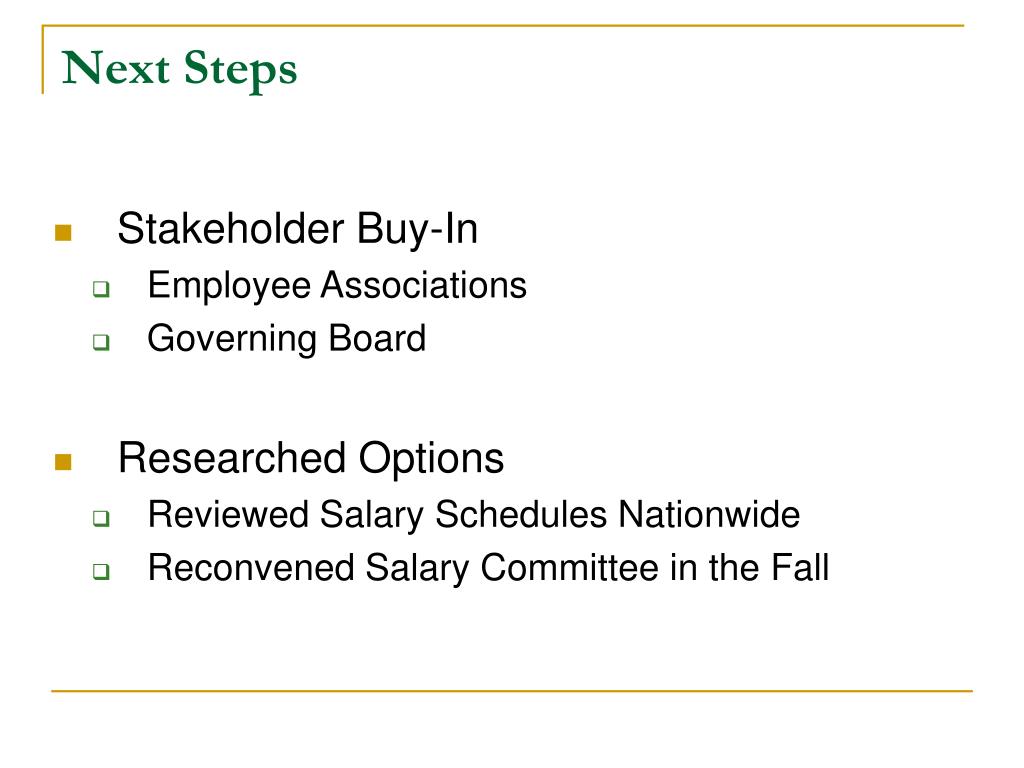Click the square bullet before Governing Board
This screenshot has height=768, width=1024.
tap(101, 342)
